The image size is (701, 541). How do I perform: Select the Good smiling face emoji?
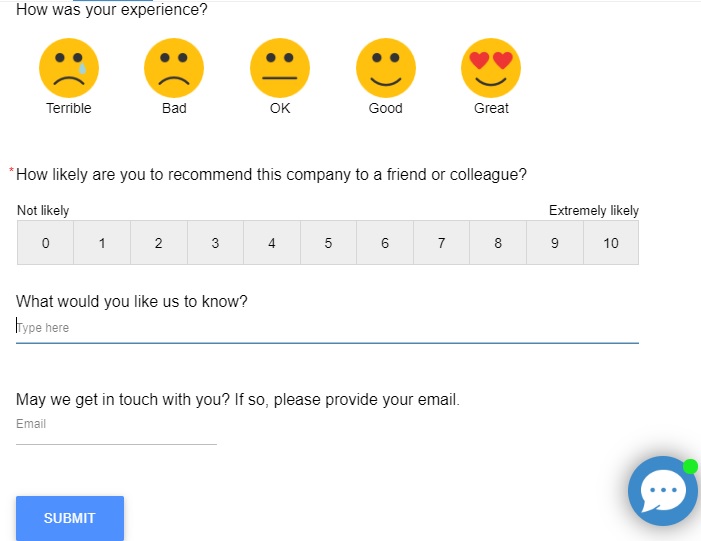click(x=386, y=68)
